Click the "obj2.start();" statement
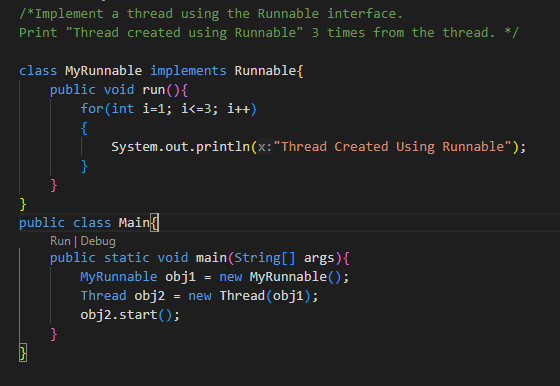Viewport: 560px width, 386px height. pos(130,315)
